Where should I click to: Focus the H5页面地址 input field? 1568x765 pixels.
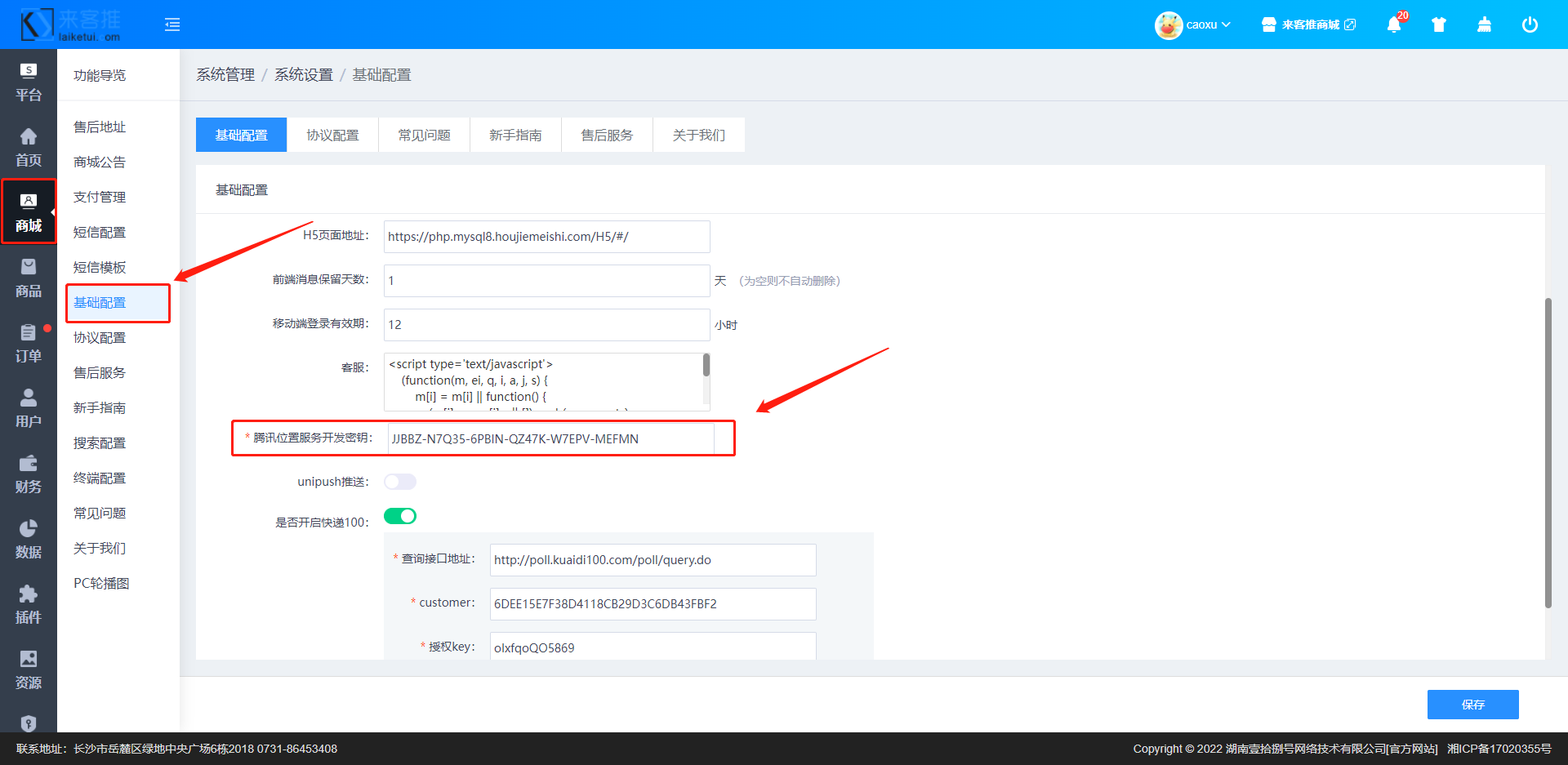tap(547, 237)
